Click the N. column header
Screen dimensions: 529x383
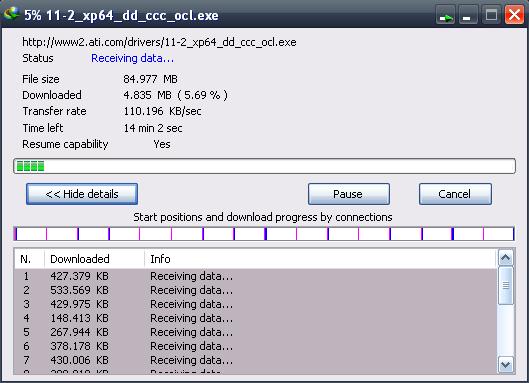tap(29, 259)
